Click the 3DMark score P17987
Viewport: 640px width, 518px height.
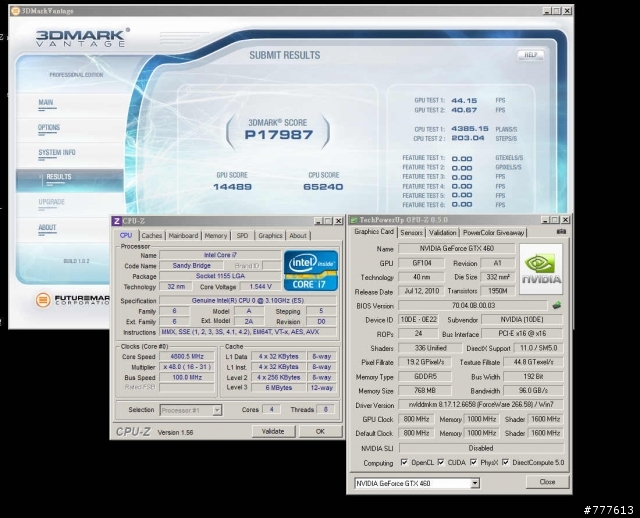[279, 135]
